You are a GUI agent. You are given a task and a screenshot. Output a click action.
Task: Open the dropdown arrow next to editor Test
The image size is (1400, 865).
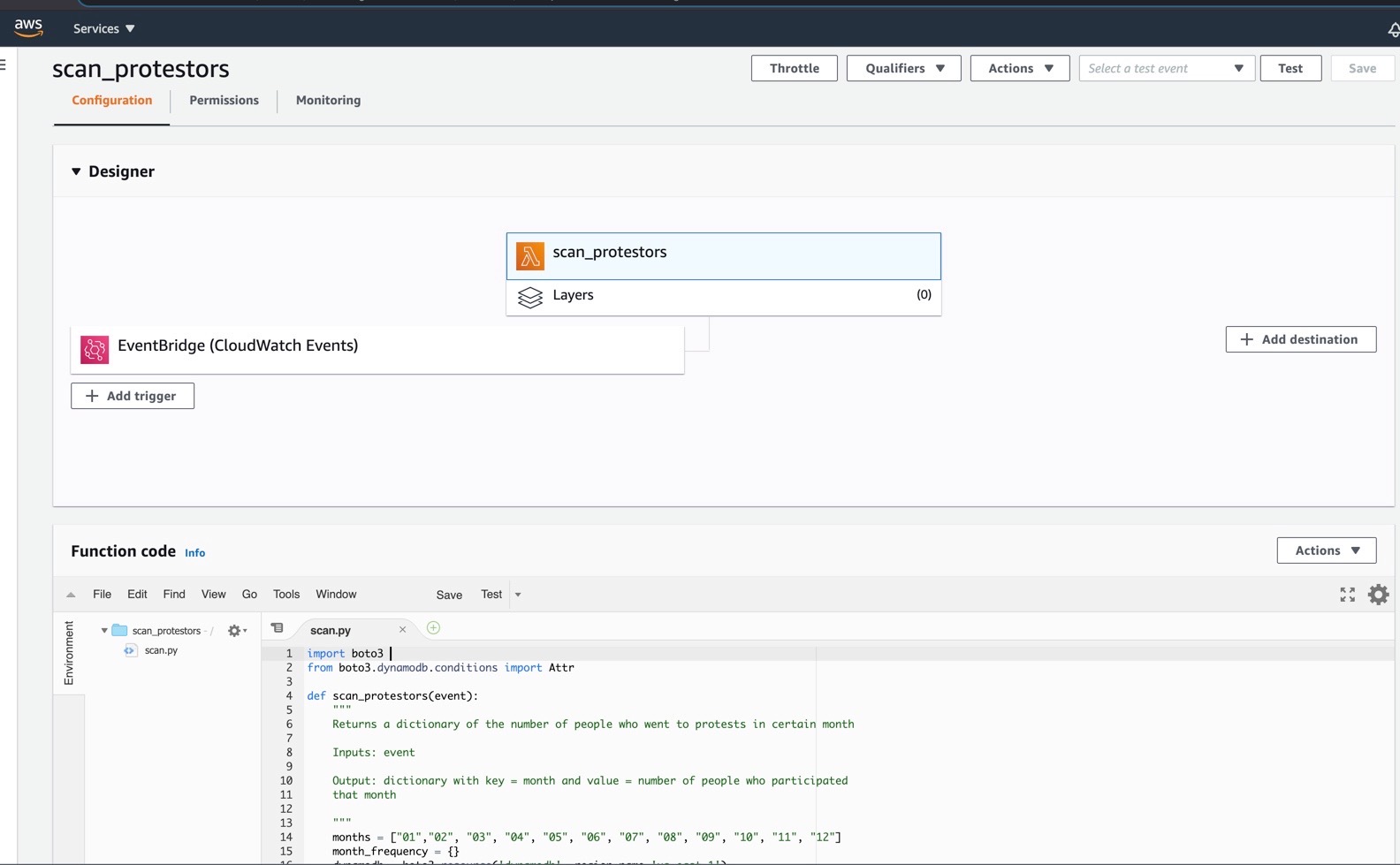point(518,595)
